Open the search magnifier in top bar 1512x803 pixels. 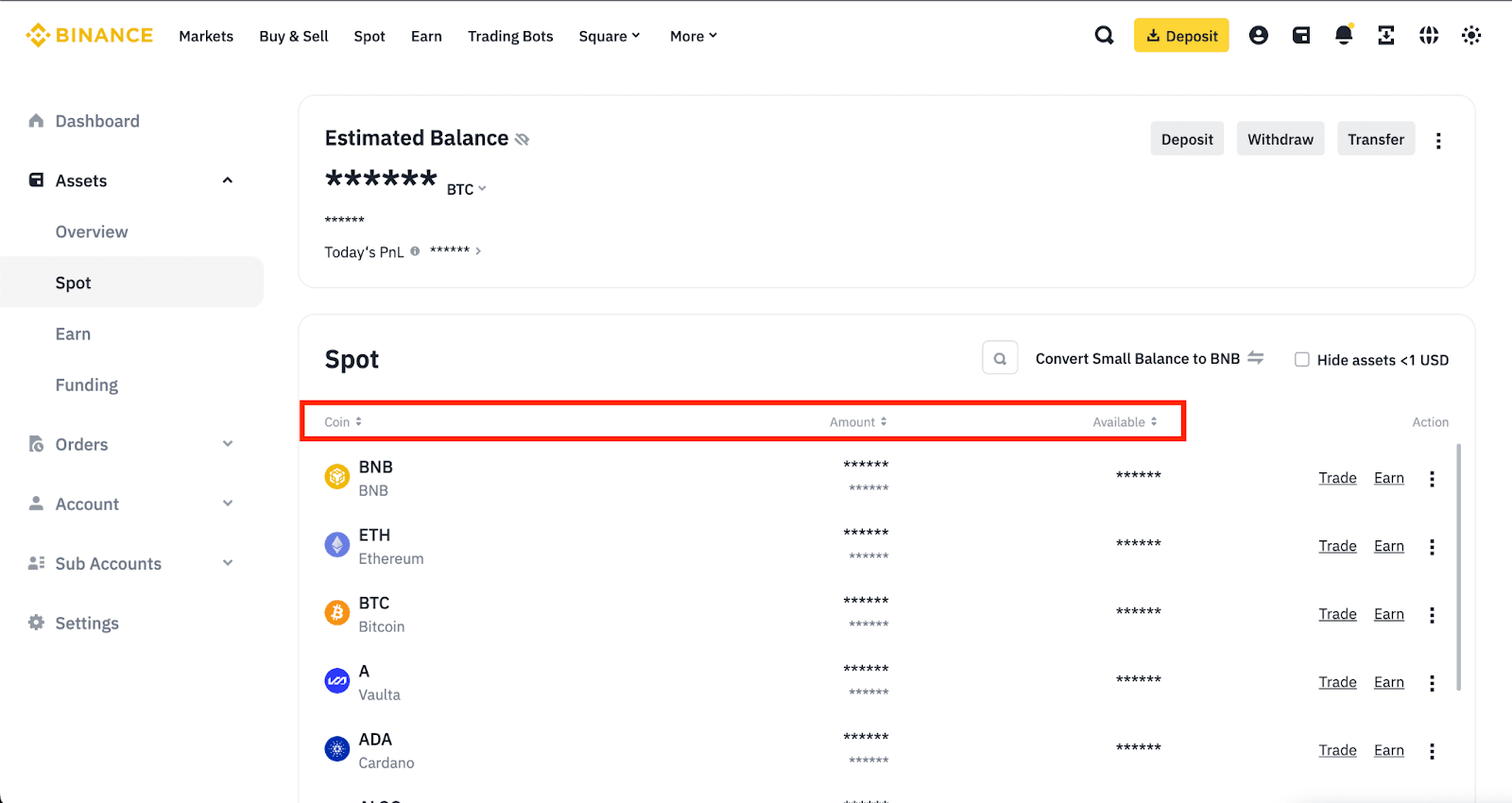pyautogui.click(x=1104, y=35)
